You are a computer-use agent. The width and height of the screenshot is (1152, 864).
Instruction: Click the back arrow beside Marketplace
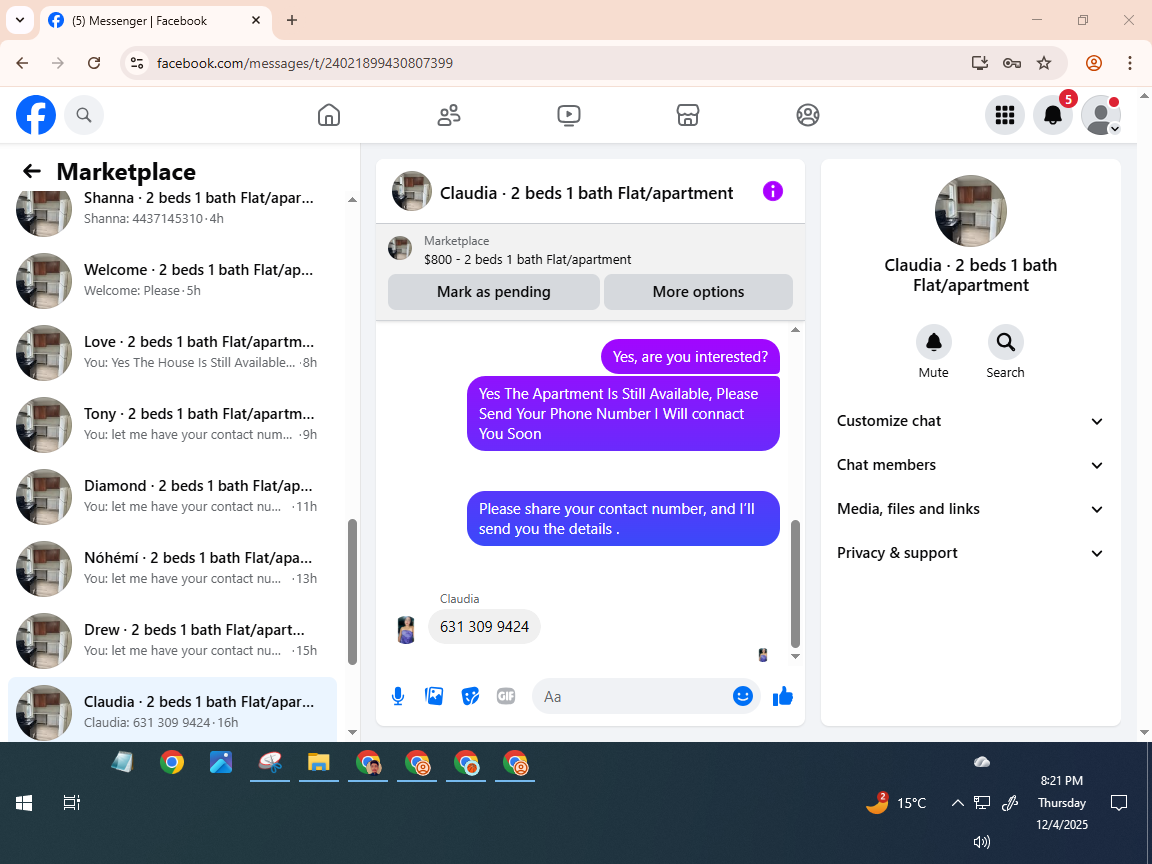(x=32, y=171)
